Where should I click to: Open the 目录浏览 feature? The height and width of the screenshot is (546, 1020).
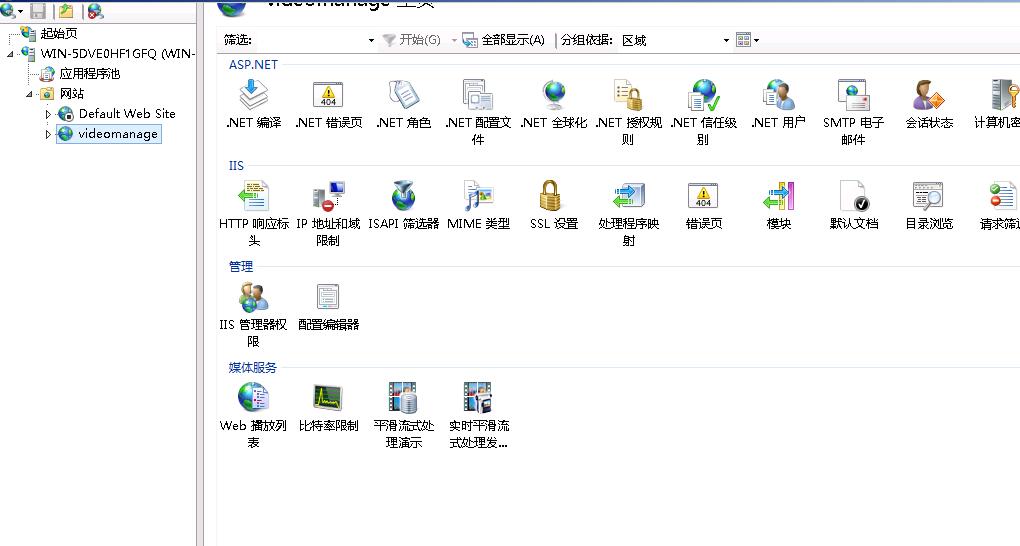click(928, 206)
